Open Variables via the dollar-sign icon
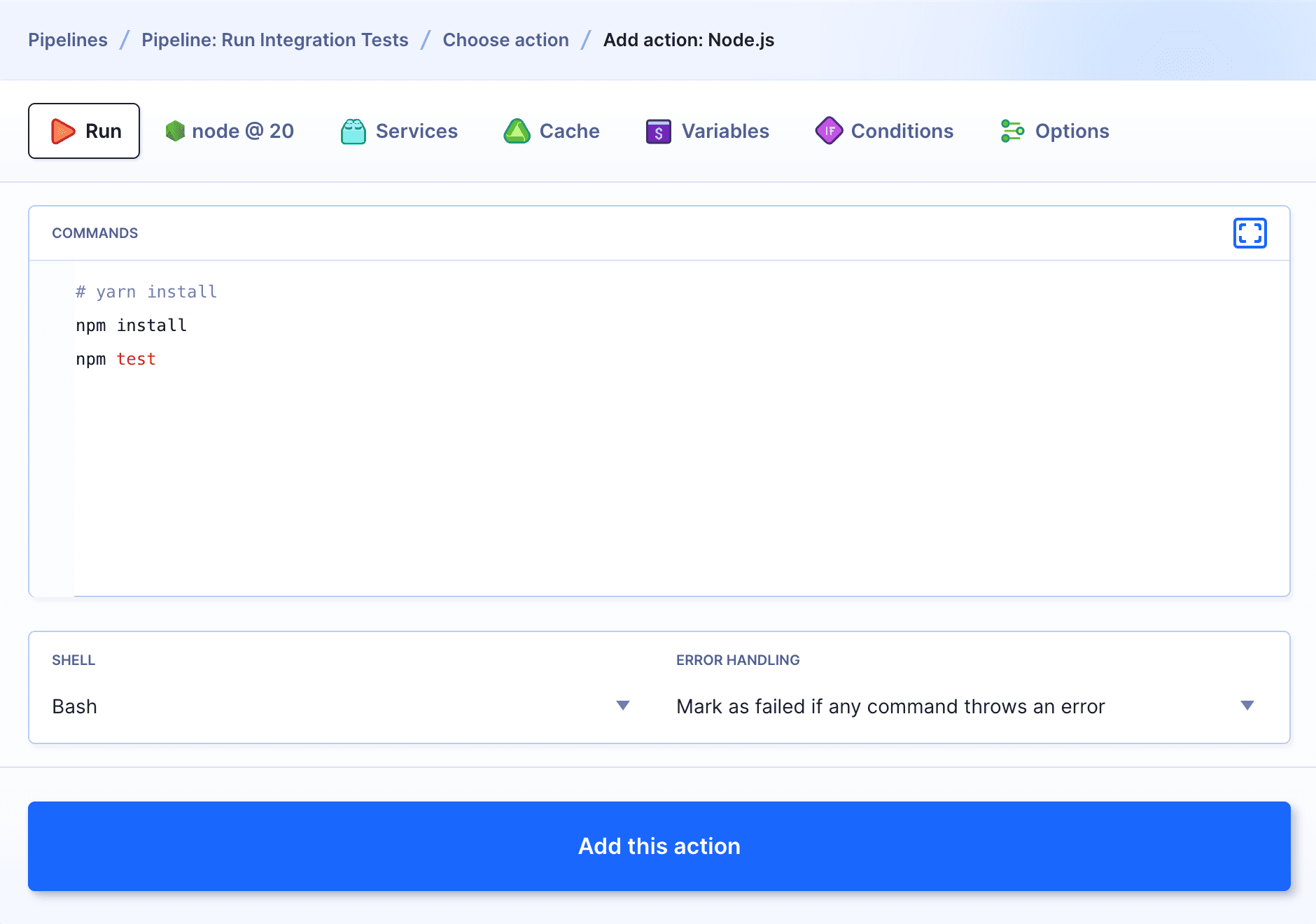 coord(659,130)
